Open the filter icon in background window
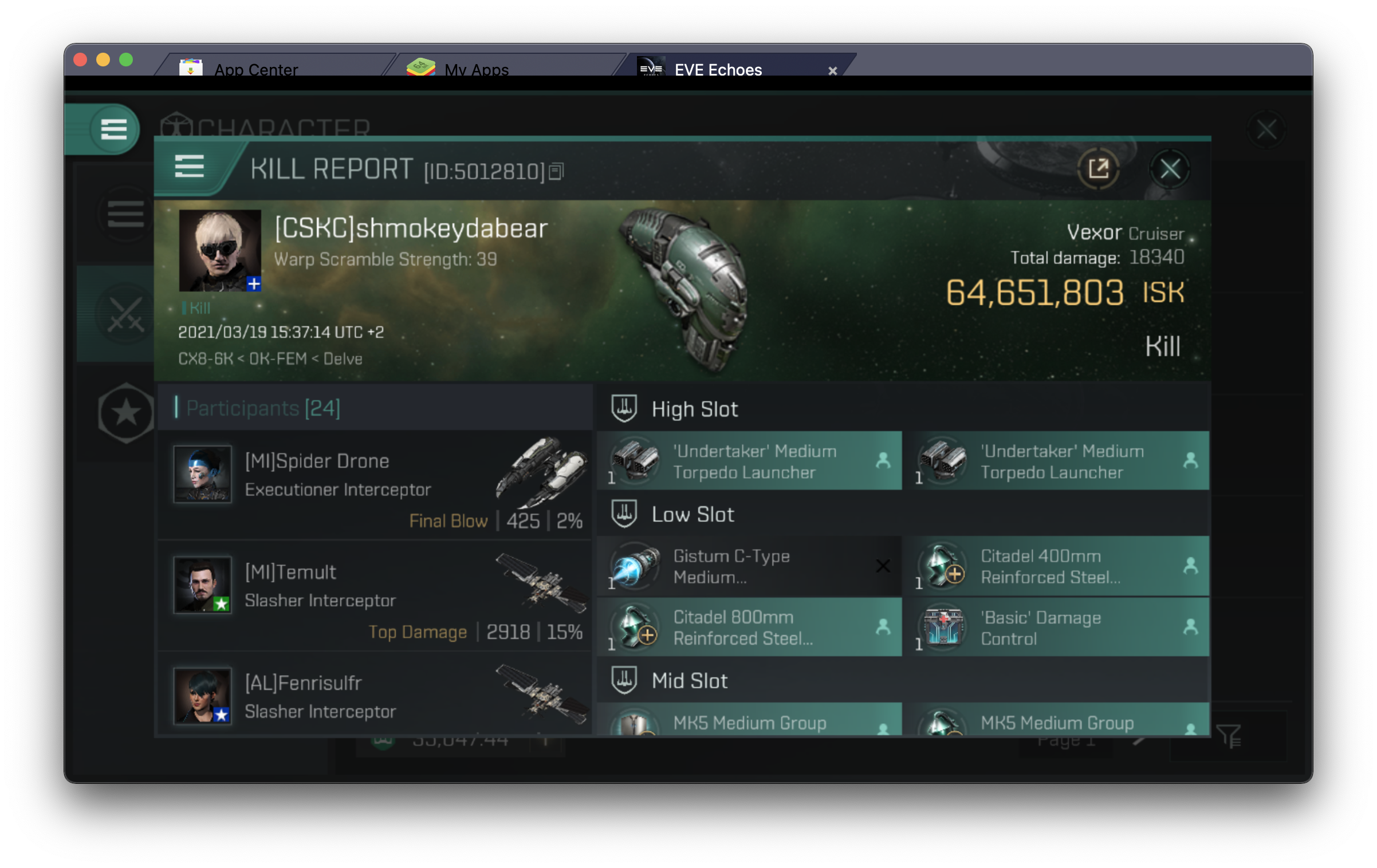 tap(1229, 735)
